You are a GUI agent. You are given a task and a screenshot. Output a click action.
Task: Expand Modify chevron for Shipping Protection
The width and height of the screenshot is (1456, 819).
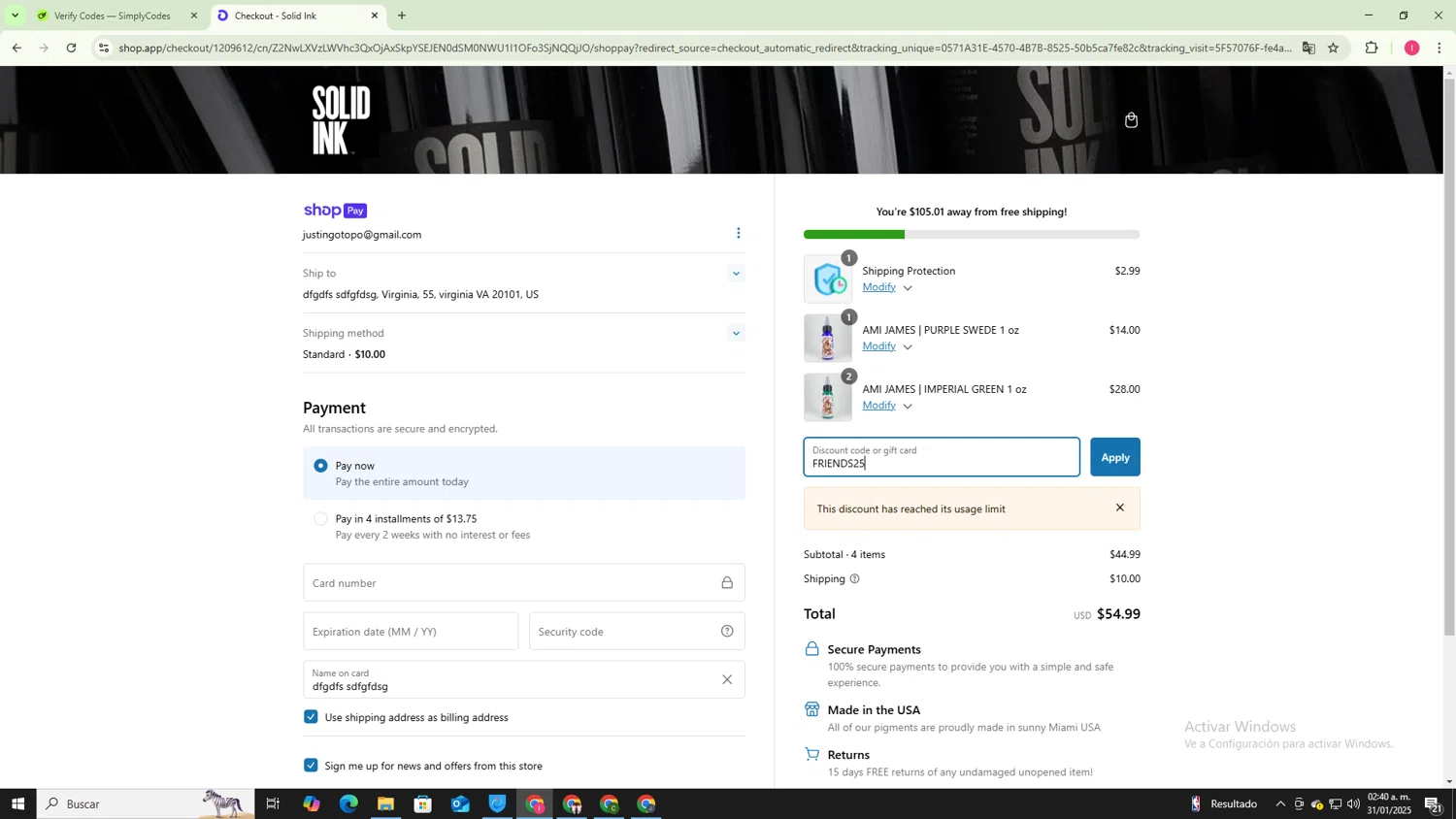[x=908, y=288]
